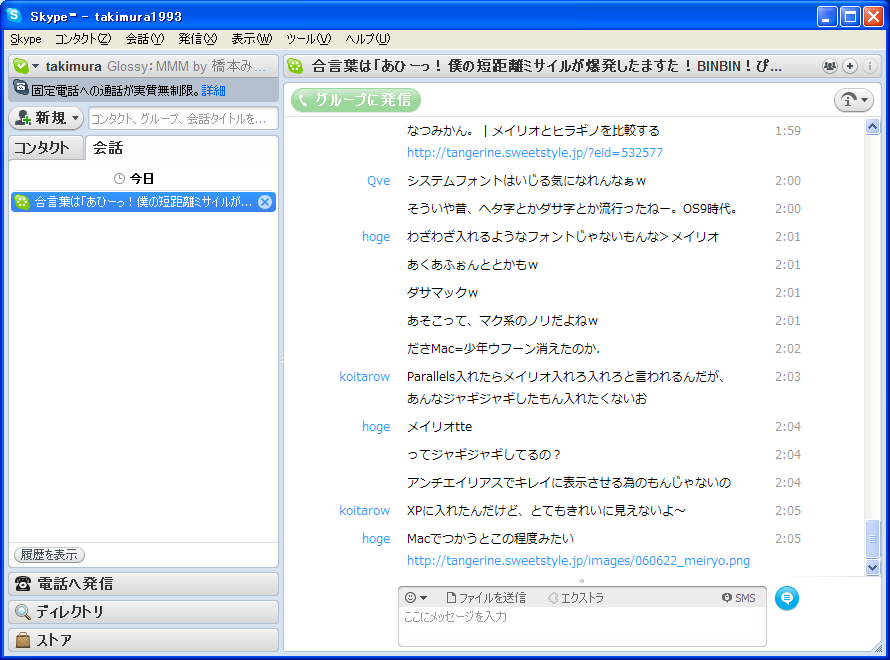Click the add people plus icon
This screenshot has width=890, height=660.
pyautogui.click(x=850, y=66)
